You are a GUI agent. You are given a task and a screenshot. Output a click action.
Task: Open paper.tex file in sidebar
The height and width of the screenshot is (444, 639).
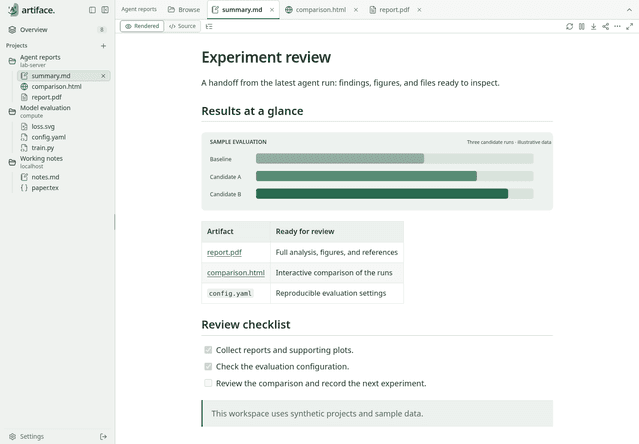pyautogui.click(x=45, y=188)
